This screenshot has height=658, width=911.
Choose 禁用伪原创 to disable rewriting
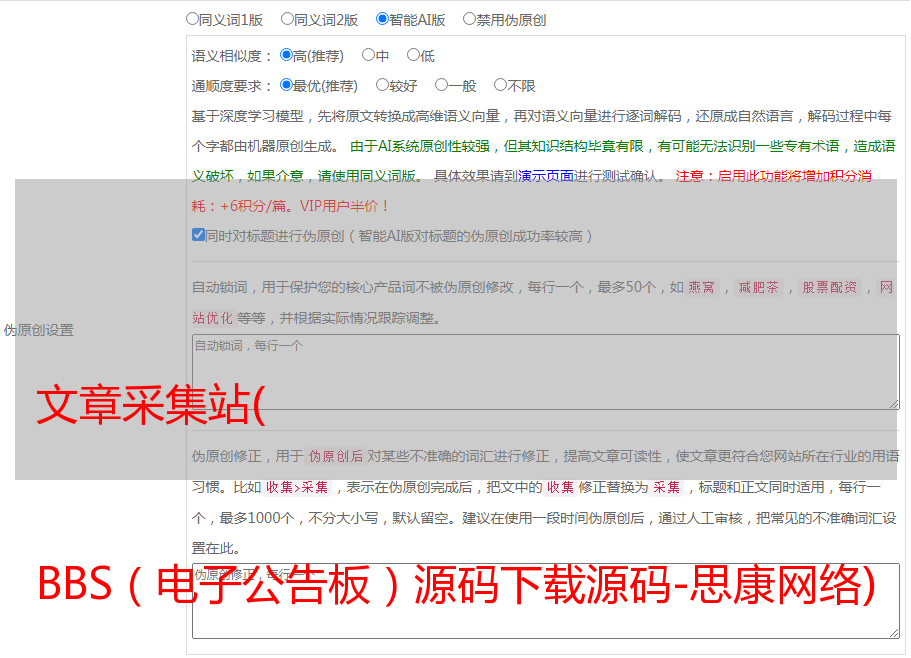tap(469, 18)
